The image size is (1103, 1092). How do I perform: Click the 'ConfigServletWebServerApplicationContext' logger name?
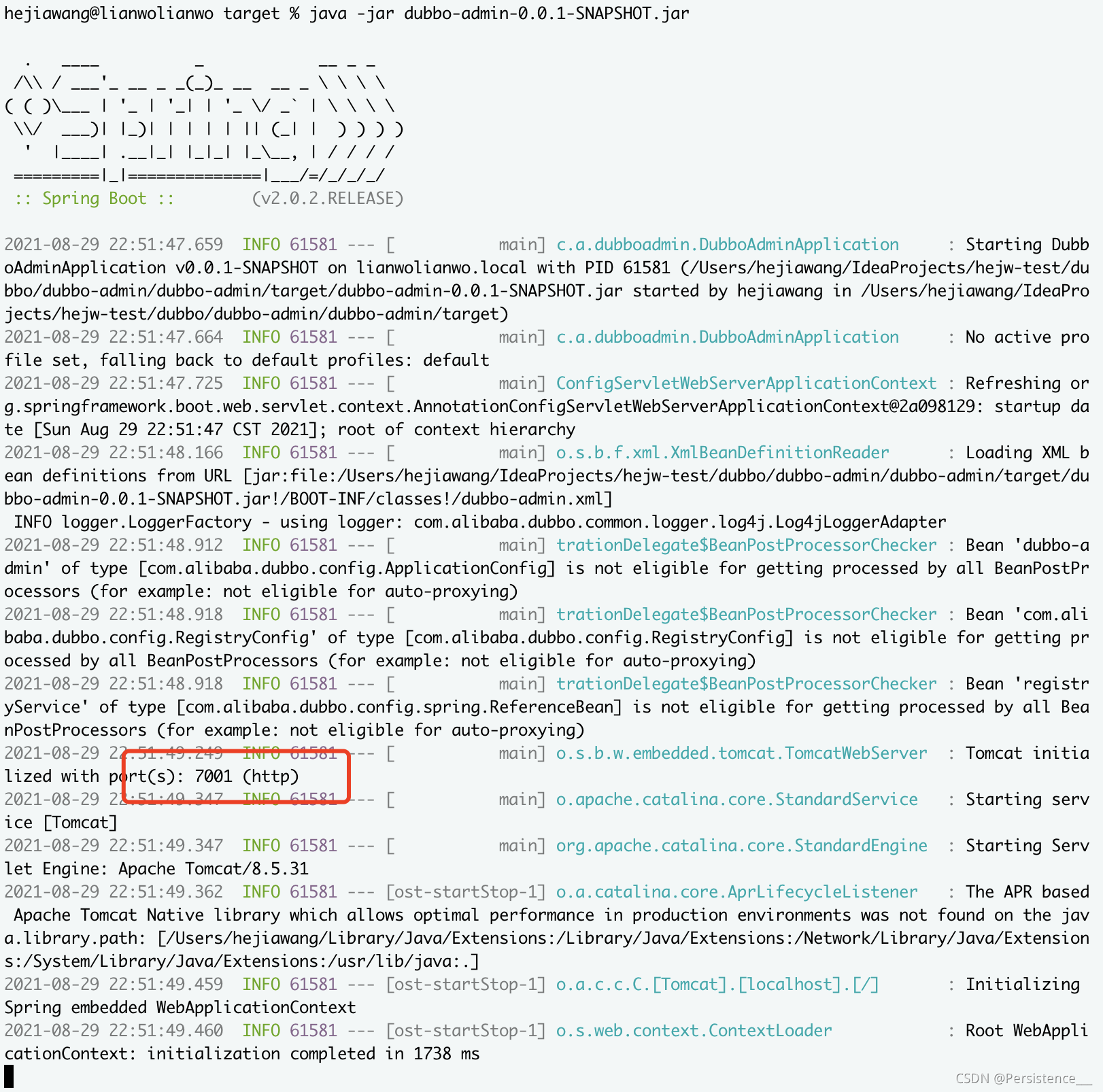747,383
